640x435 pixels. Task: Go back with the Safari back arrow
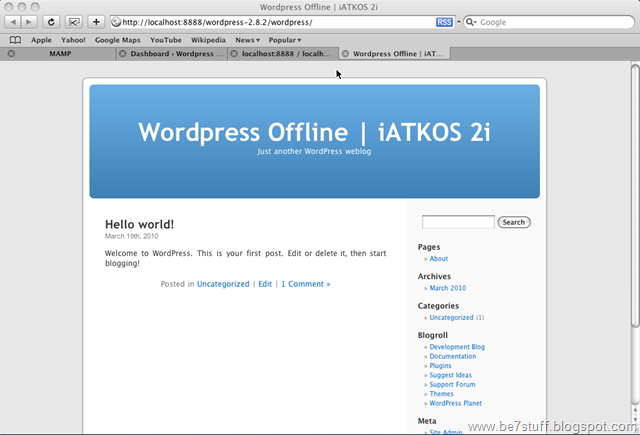coord(13,22)
